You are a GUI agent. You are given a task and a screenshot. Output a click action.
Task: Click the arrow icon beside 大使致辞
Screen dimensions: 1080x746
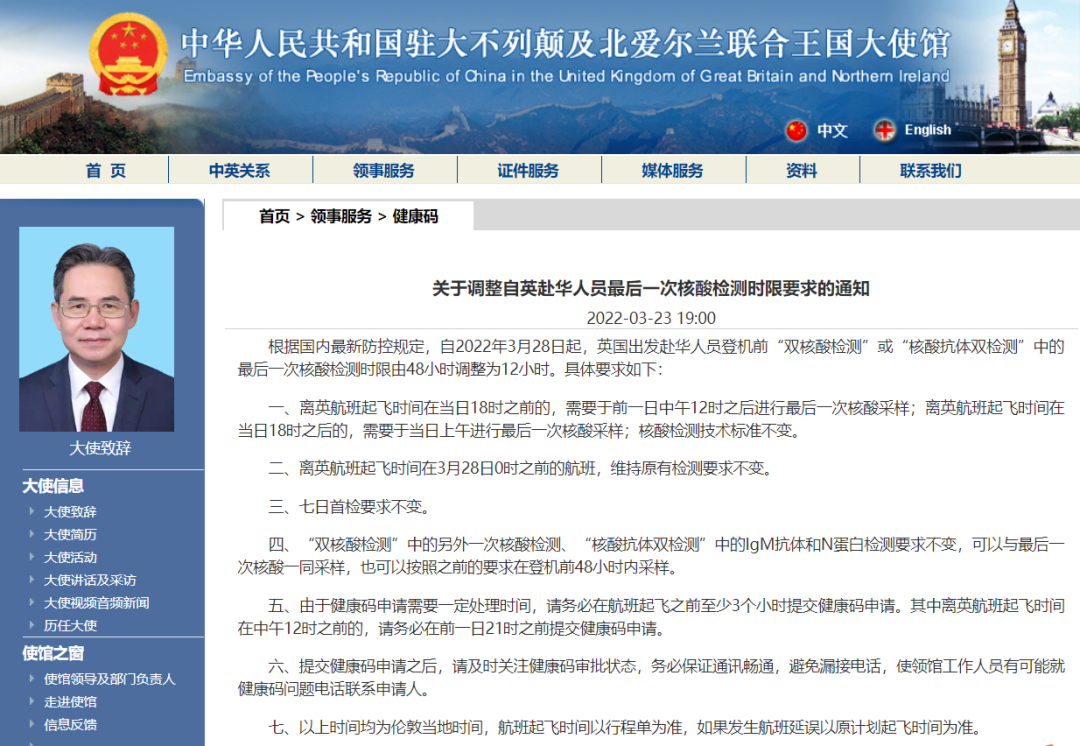point(34,511)
